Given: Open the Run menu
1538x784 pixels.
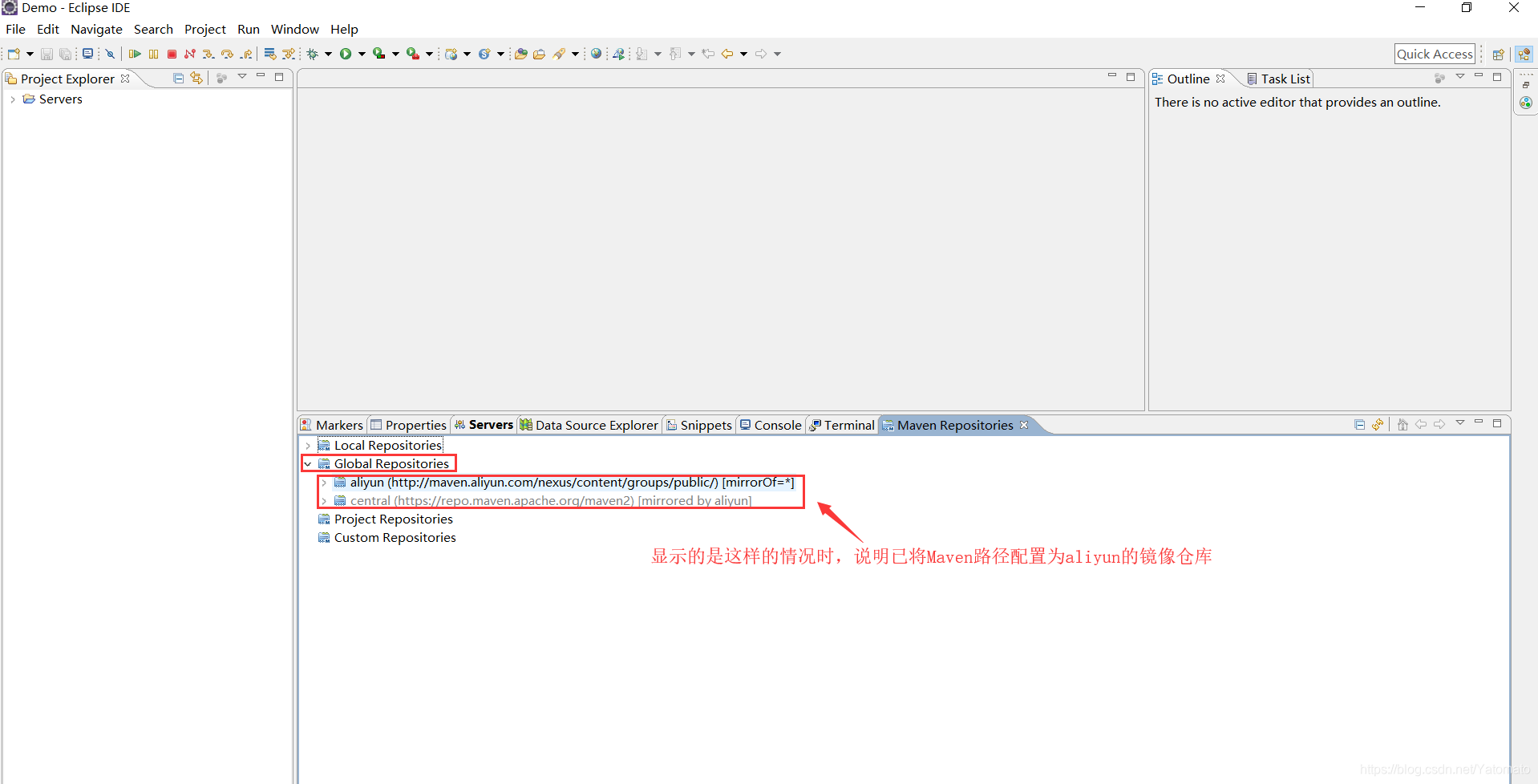Looking at the screenshot, I should [249, 29].
